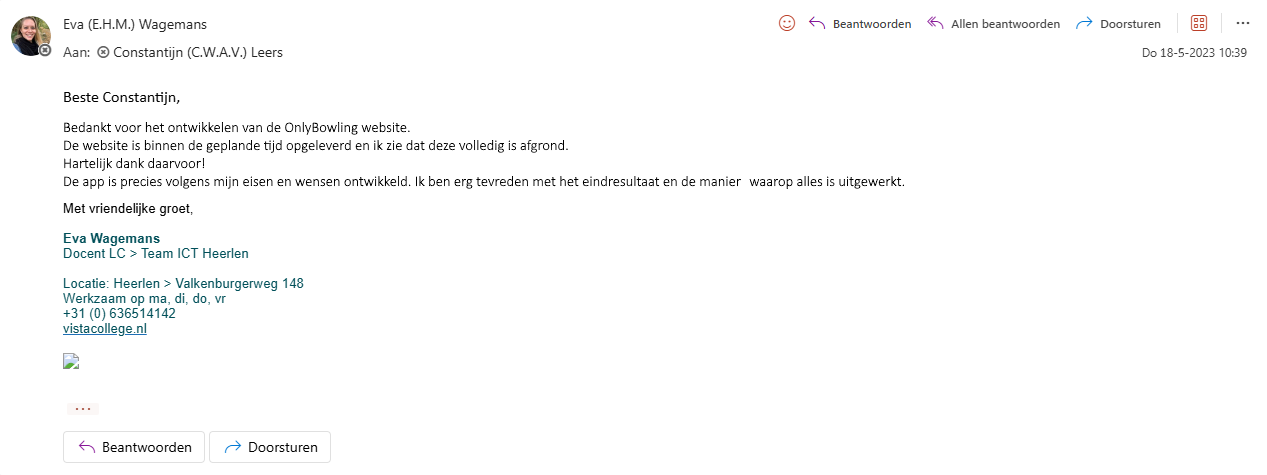Click the date Do 18-5-2023 10:39
Screen dimensions: 1267x475
[x=1194, y=53]
